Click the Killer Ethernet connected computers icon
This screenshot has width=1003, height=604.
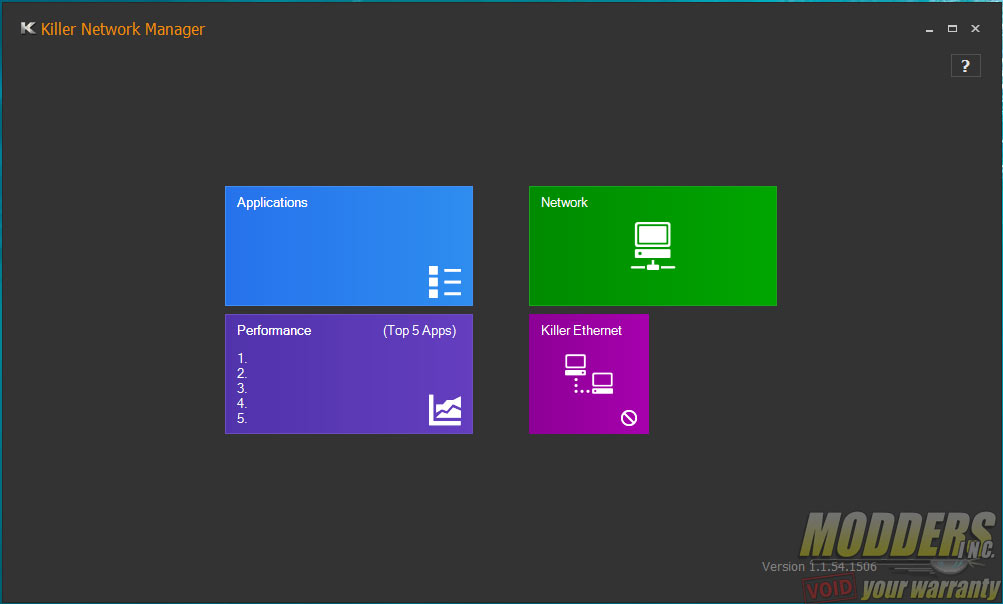pyautogui.click(x=588, y=374)
